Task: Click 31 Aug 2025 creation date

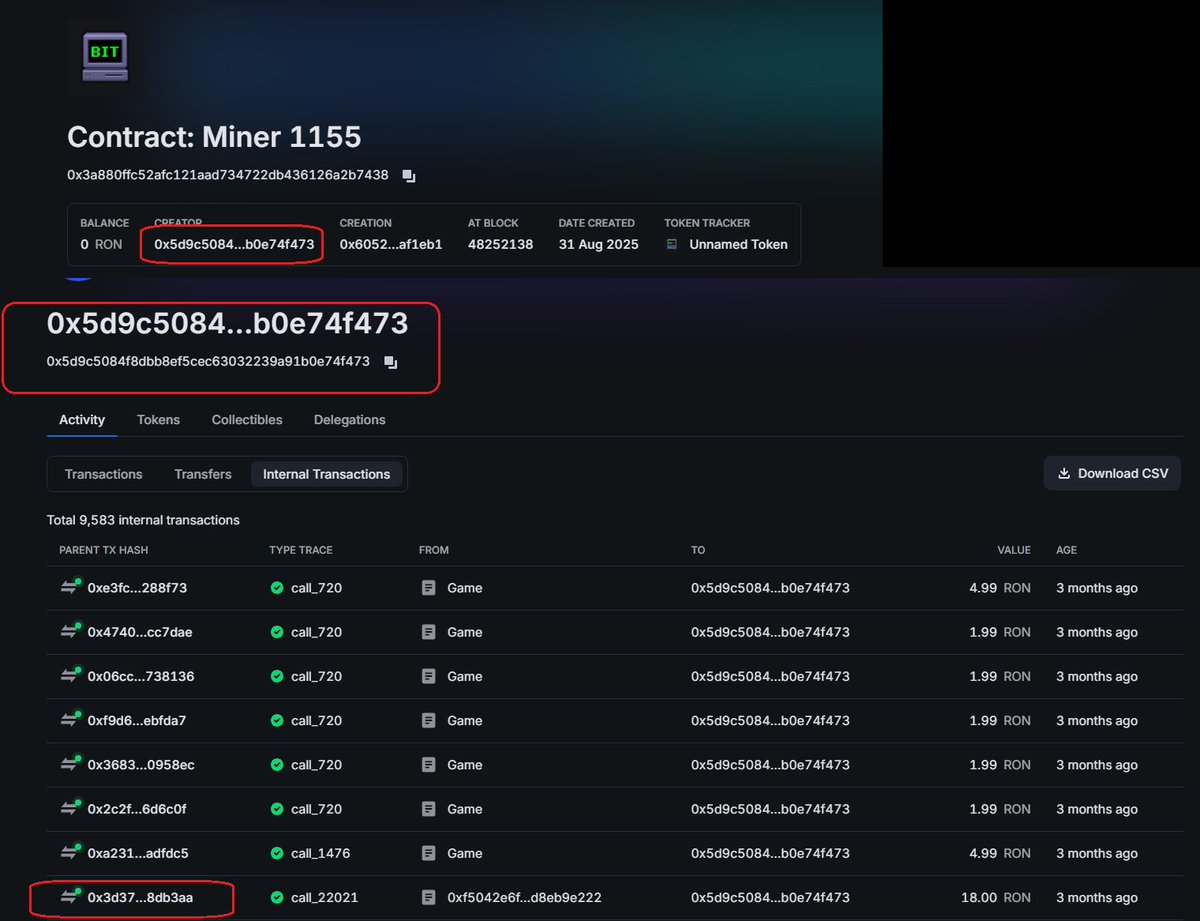Action: [598, 244]
